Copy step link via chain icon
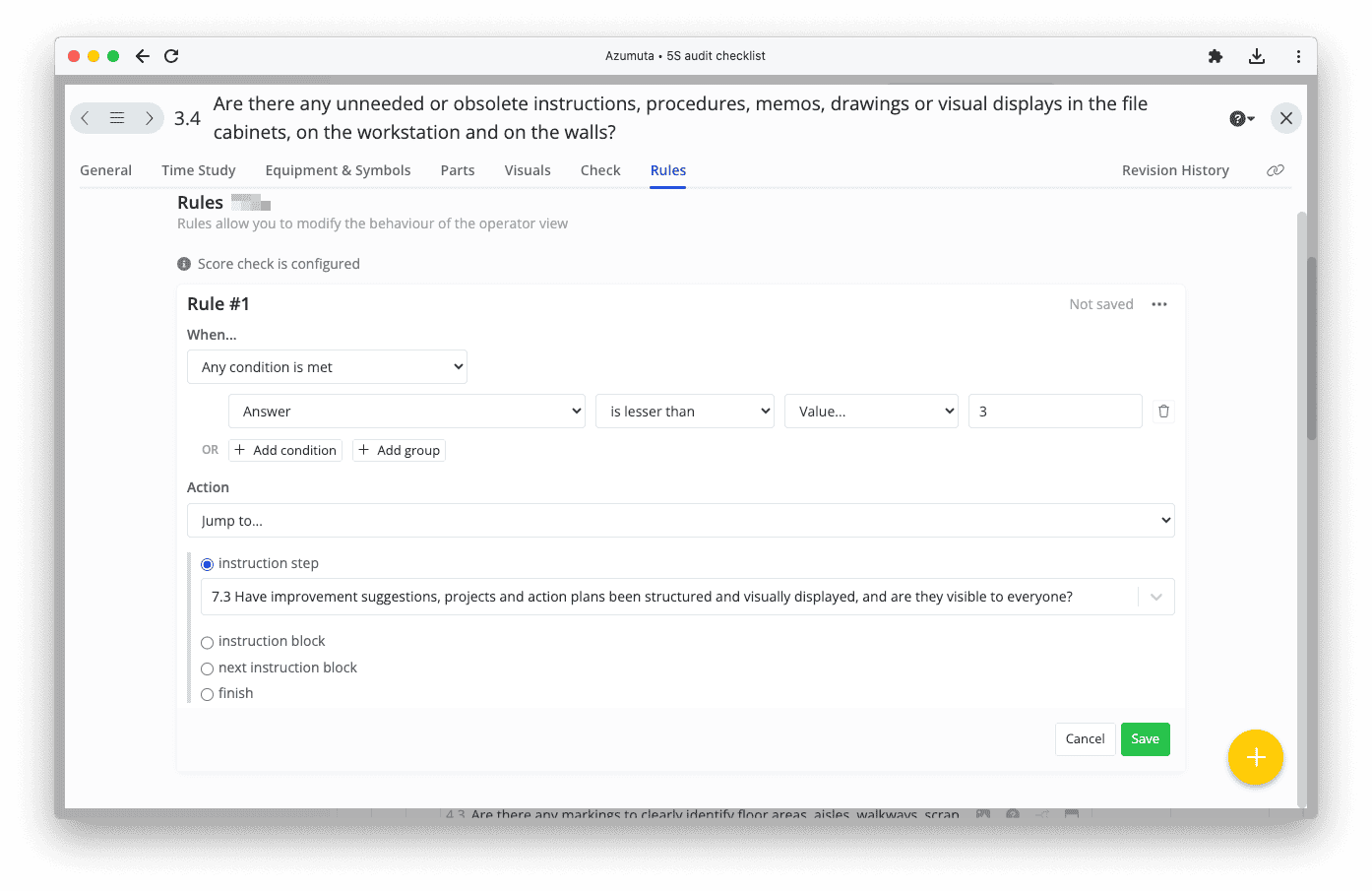1372x891 pixels. point(1276,169)
